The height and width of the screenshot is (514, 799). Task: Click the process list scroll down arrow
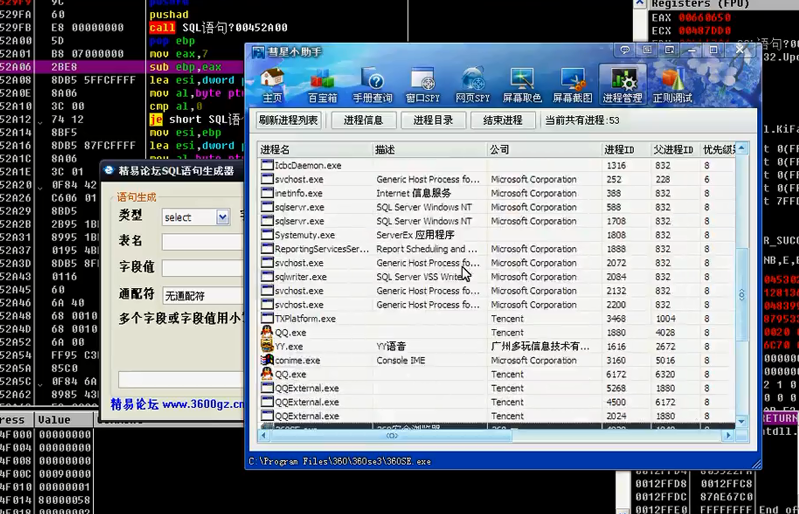pyautogui.click(x=741, y=423)
